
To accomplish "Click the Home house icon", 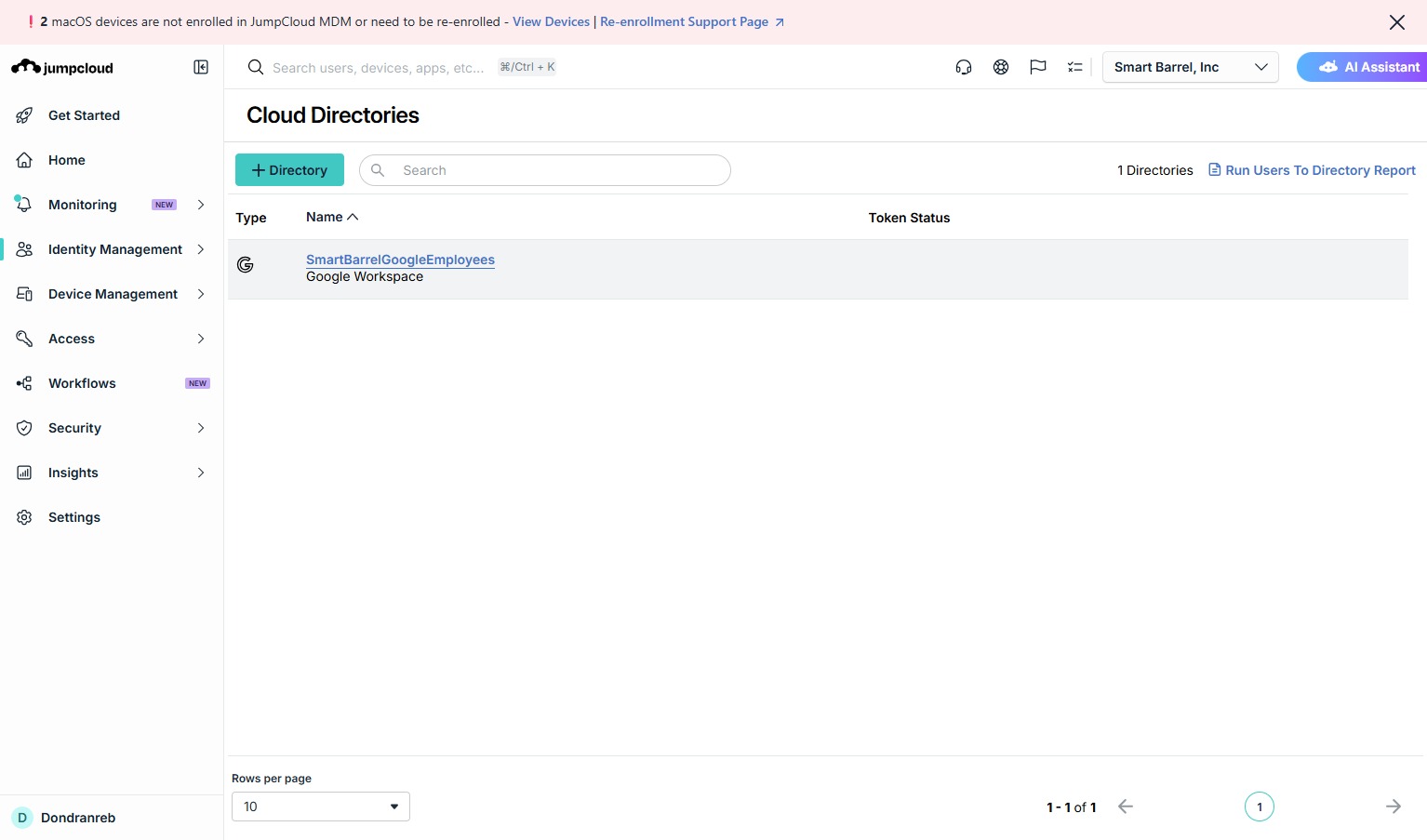I will point(24,160).
